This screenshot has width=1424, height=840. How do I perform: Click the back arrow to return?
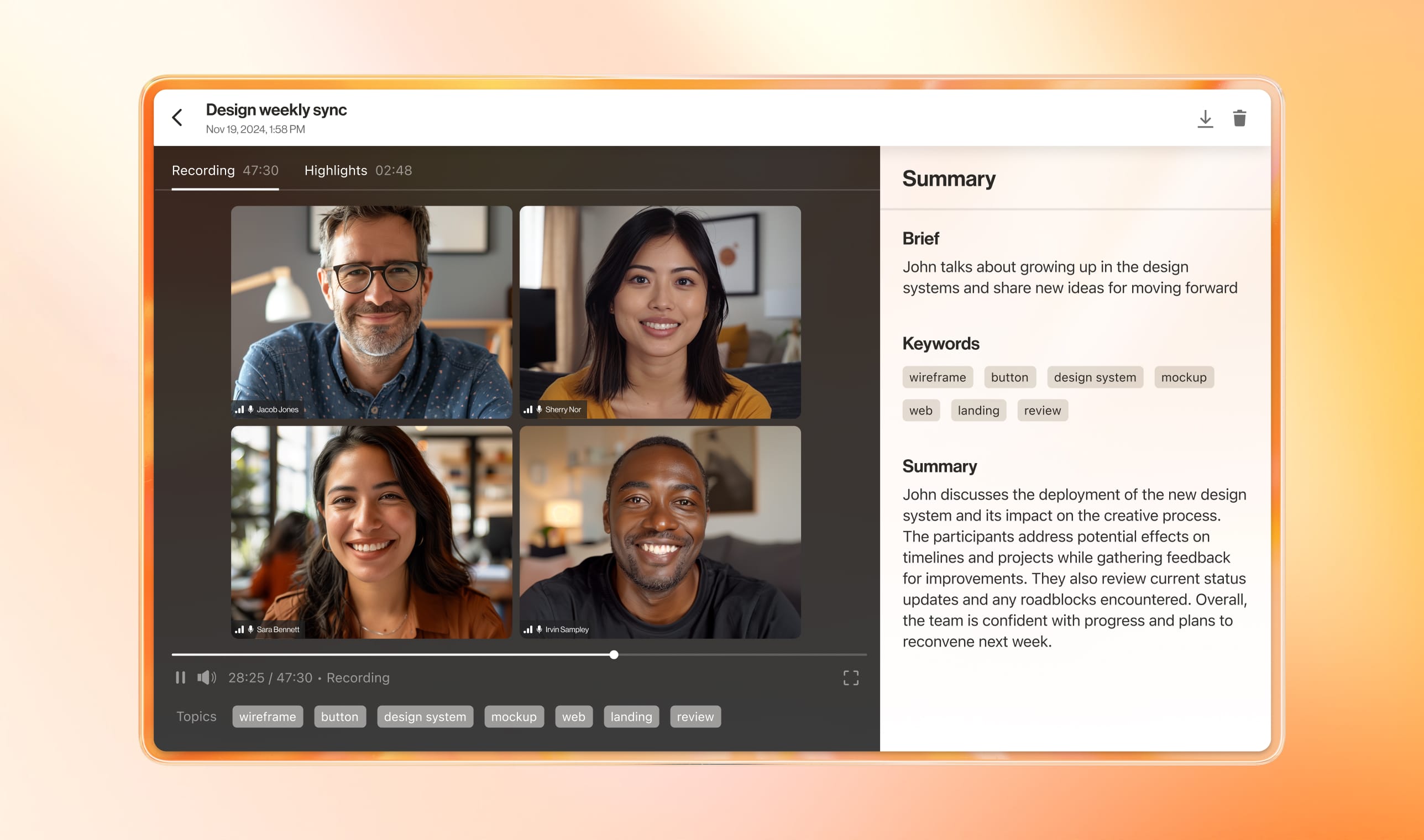177,117
